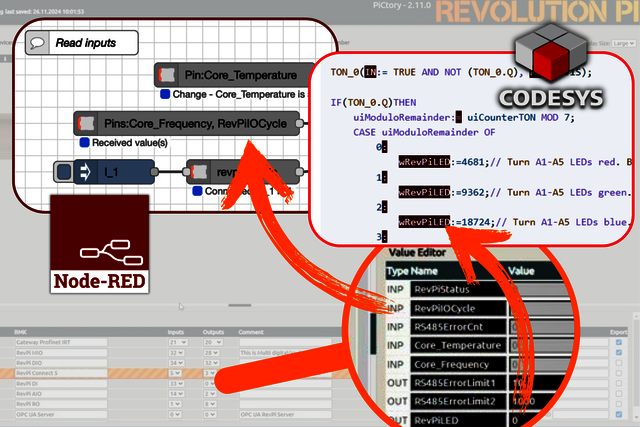Enable Export for Gateway Profinet IRT row
The image size is (640, 427).
(x=619, y=342)
